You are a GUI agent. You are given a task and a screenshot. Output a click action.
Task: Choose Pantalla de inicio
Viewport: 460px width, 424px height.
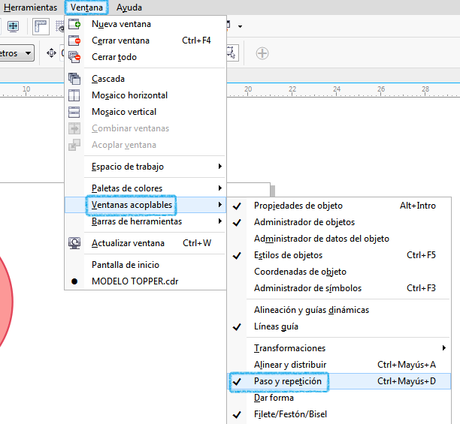pos(145,265)
